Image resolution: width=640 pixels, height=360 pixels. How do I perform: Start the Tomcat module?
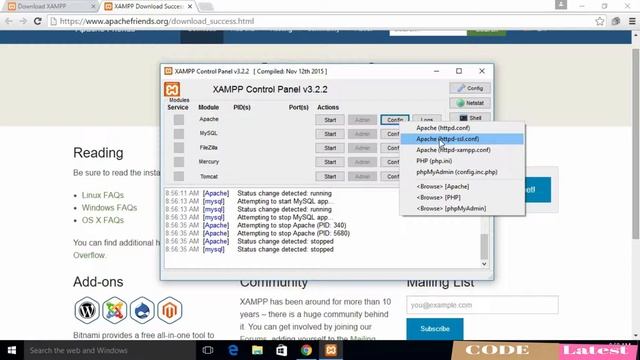(x=330, y=176)
